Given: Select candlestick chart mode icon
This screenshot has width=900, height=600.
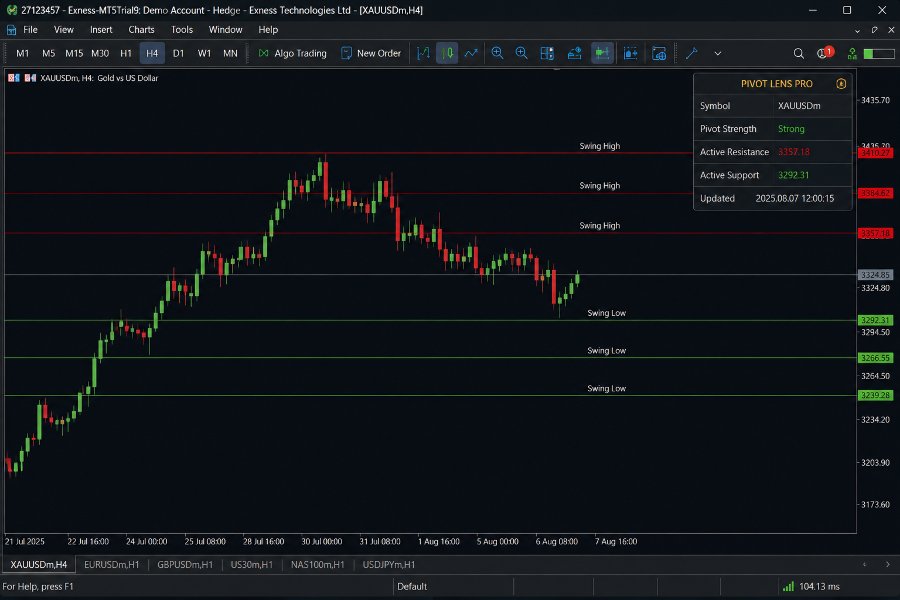Looking at the screenshot, I should (x=447, y=53).
